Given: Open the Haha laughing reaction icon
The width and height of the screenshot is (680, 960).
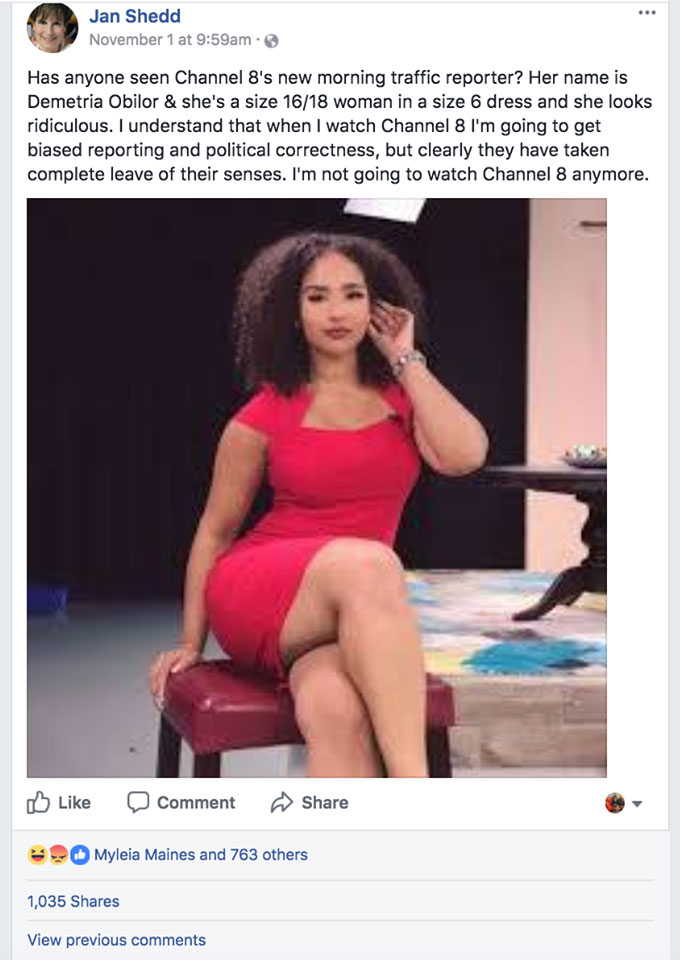Looking at the screenshot, I should 37,855.
